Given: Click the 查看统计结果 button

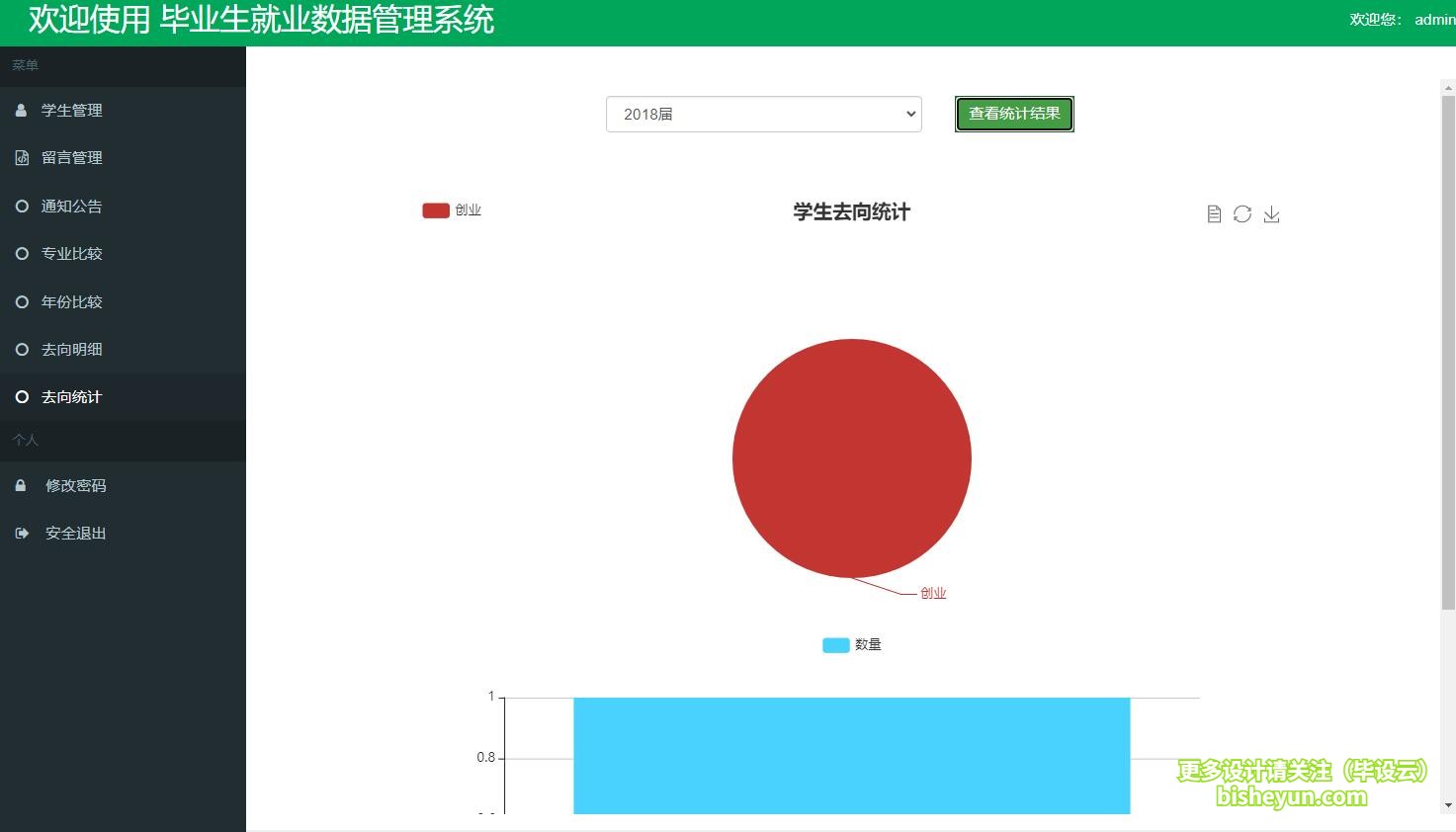Looking at the screenshot, I should click(1014, 114).
